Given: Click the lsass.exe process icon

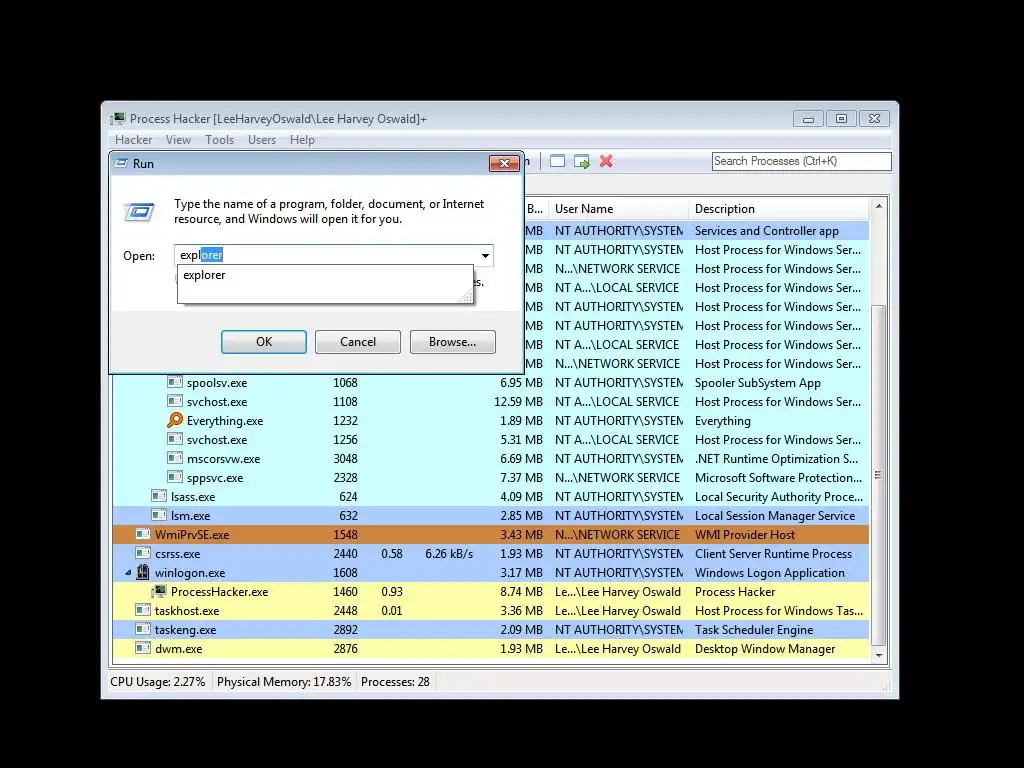Looking at the screenshot, I should click(x=159, y=496).
